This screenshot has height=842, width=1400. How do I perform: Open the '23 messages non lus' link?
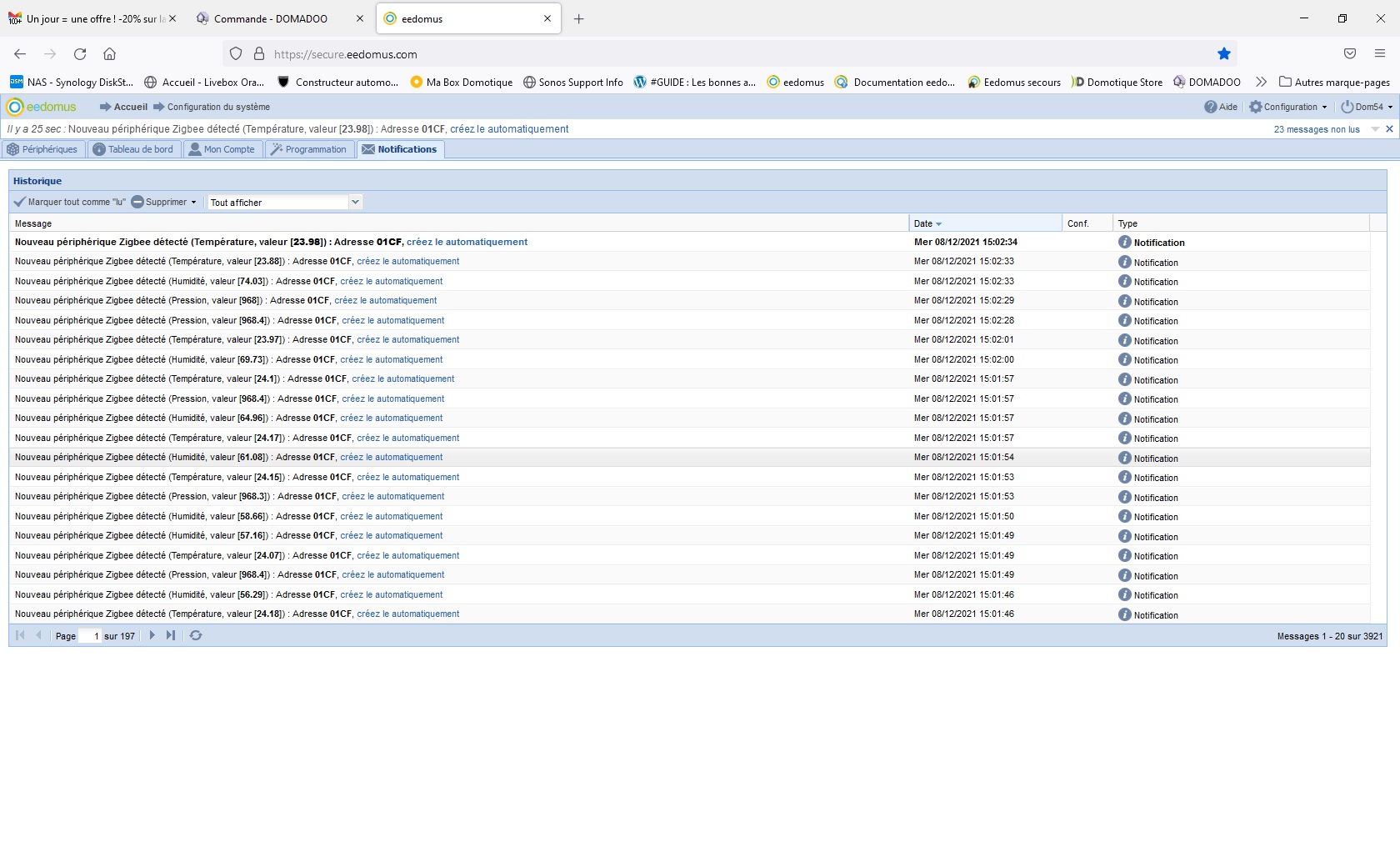[1316, 129]
